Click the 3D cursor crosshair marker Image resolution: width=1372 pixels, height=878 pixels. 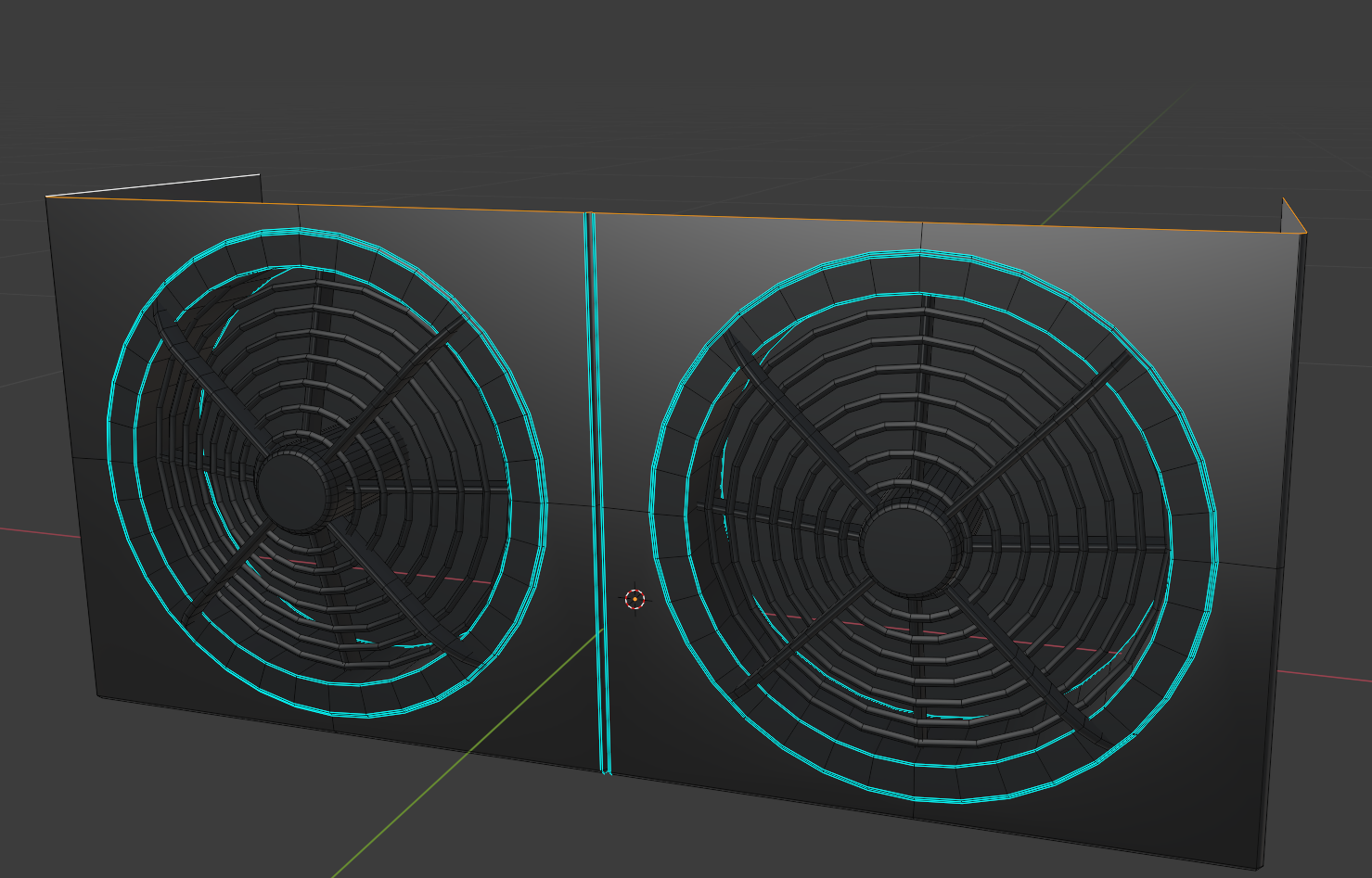[635, 599]
